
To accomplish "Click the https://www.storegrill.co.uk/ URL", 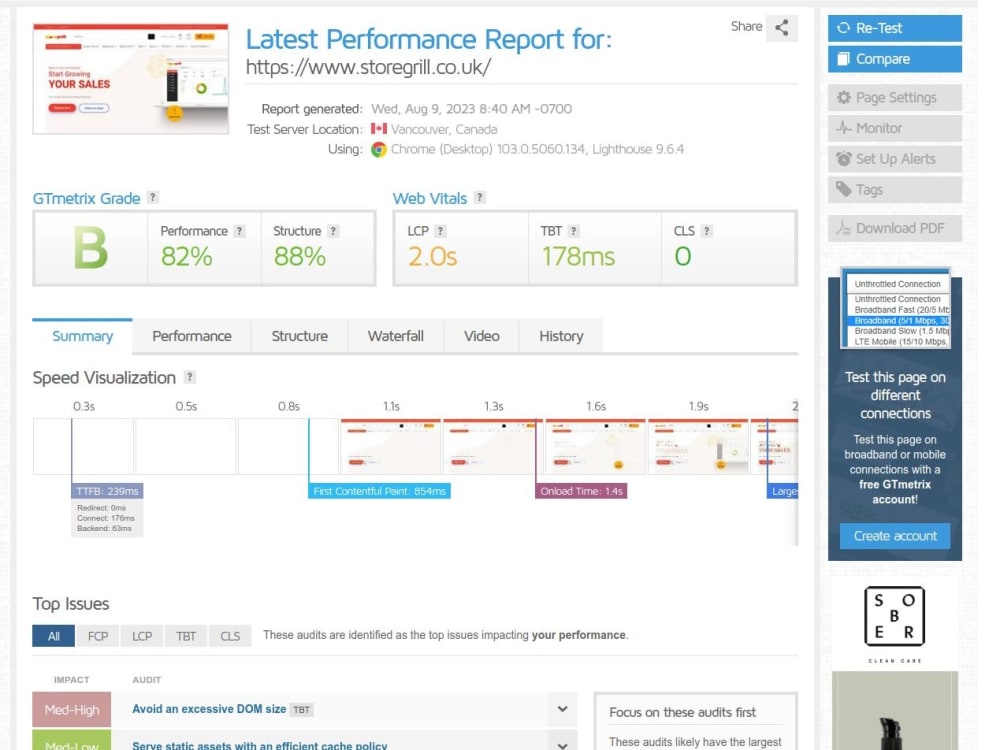I will click(369, 67).
